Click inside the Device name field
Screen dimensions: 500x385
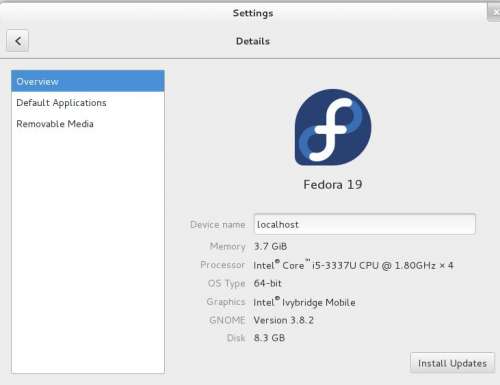click(365, 224)
